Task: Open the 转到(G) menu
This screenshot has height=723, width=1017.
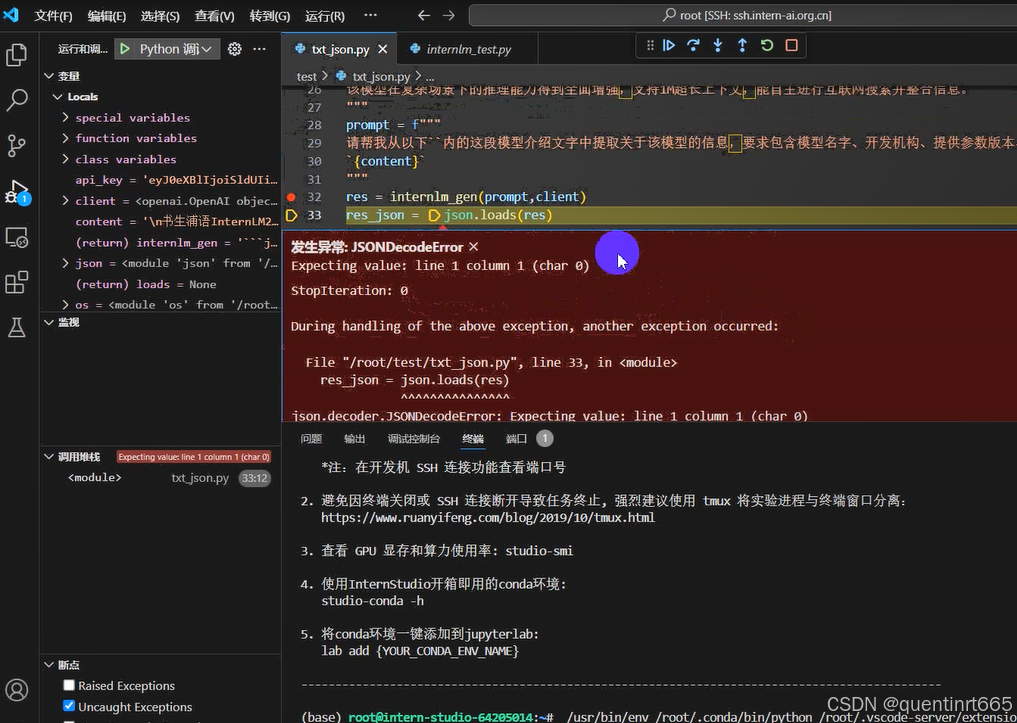Action: point(269,16)
